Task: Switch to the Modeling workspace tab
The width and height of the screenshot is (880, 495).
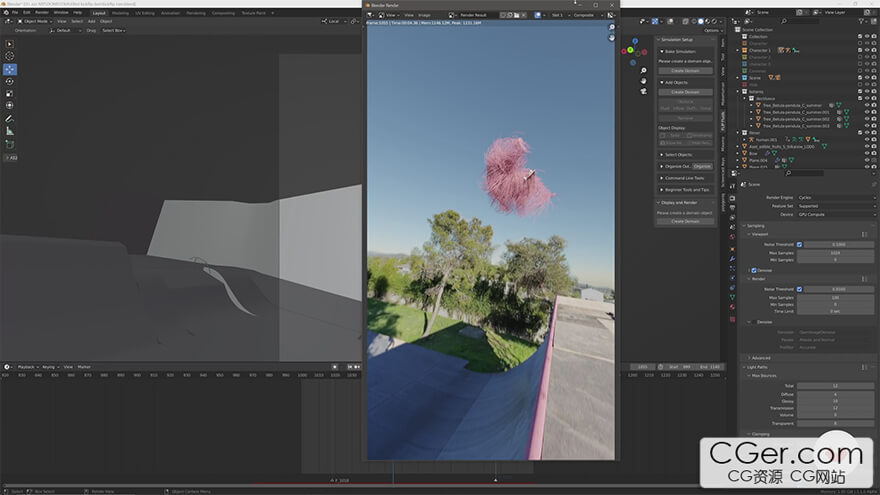Action: [120, 12]
